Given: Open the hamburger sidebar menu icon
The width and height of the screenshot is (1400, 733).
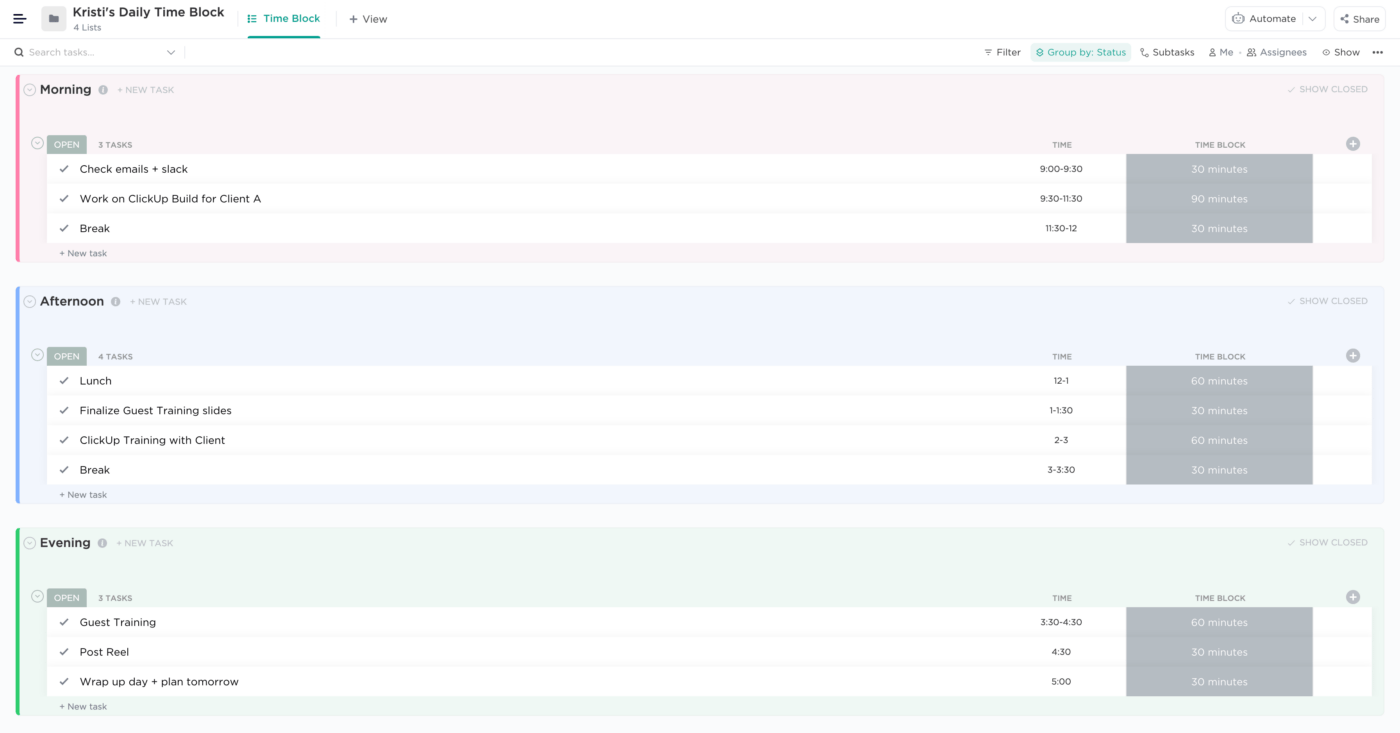Looking at the screenshot, I should 19,19.
